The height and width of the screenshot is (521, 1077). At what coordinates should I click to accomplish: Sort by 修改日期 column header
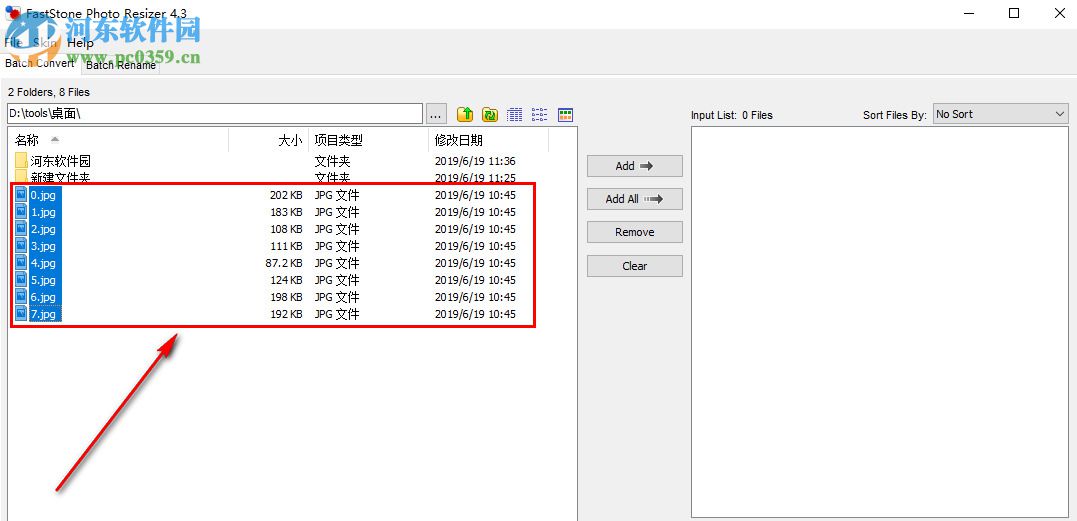(x=488, y=141)
